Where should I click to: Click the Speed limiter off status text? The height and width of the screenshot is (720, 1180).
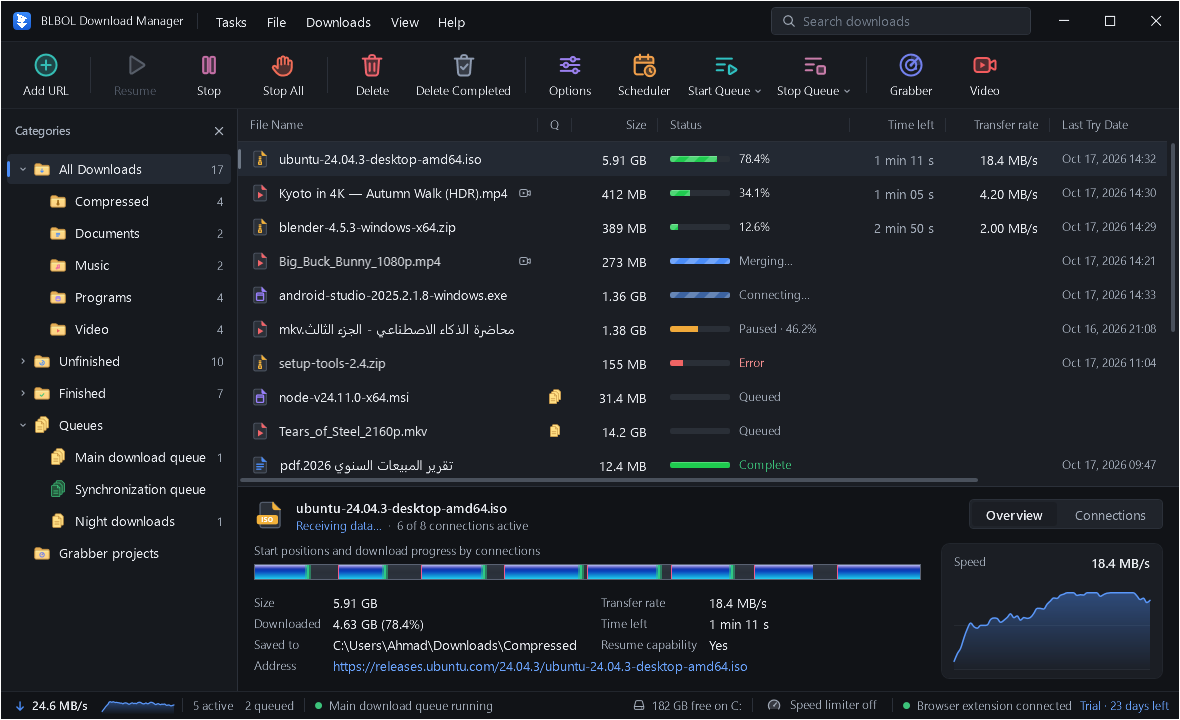[833, 705]
